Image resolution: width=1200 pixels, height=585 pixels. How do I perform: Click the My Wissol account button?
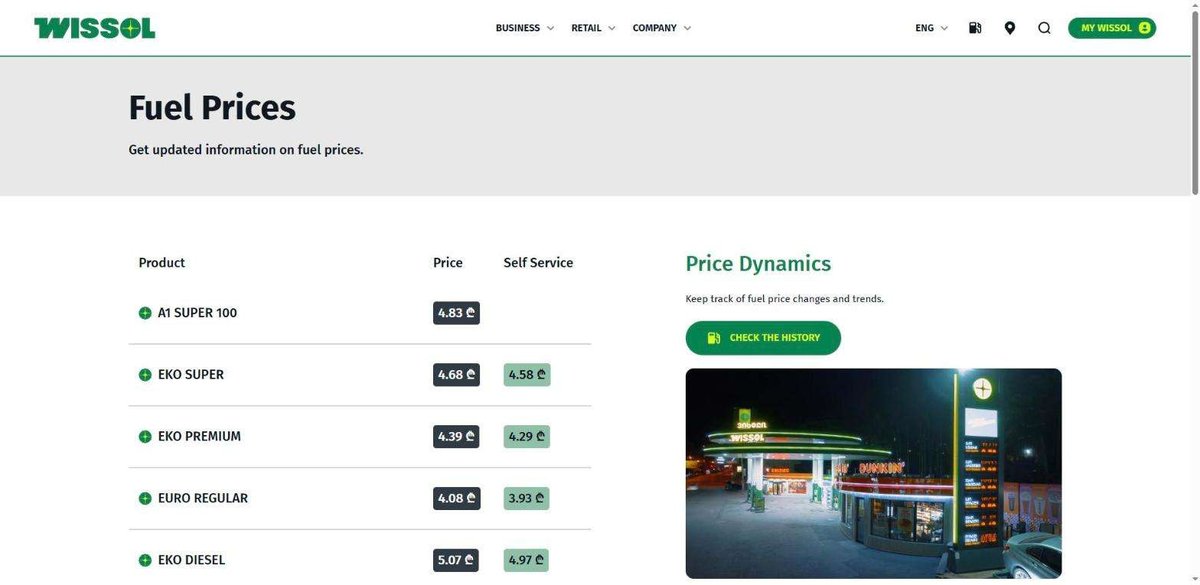coord(1112,28)
